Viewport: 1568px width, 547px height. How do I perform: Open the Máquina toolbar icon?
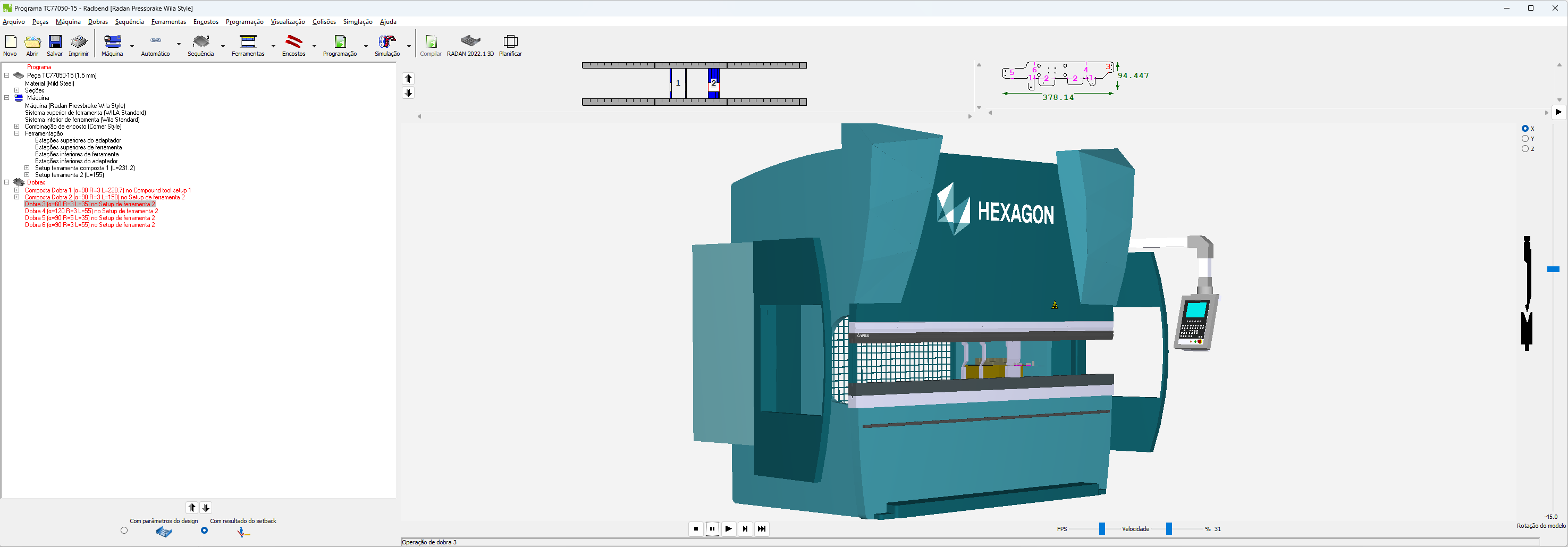(112, 42)
